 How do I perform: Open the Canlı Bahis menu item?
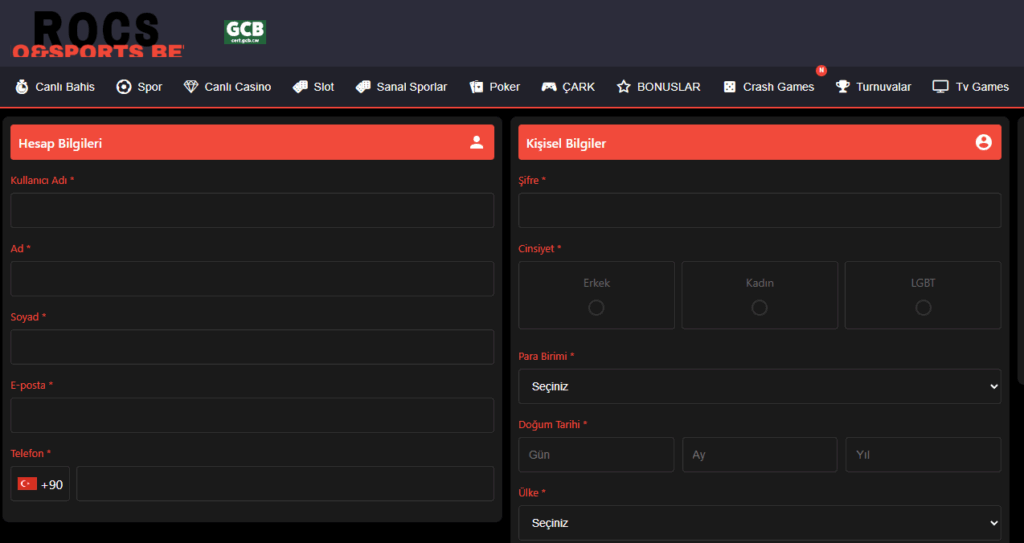pyautogui.click(x=55, y=86)
